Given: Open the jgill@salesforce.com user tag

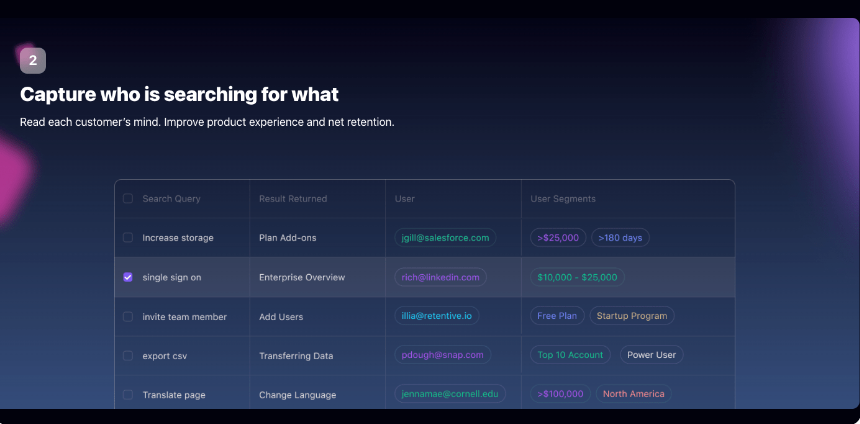Looking at the screenshot, I should (445, 238).
